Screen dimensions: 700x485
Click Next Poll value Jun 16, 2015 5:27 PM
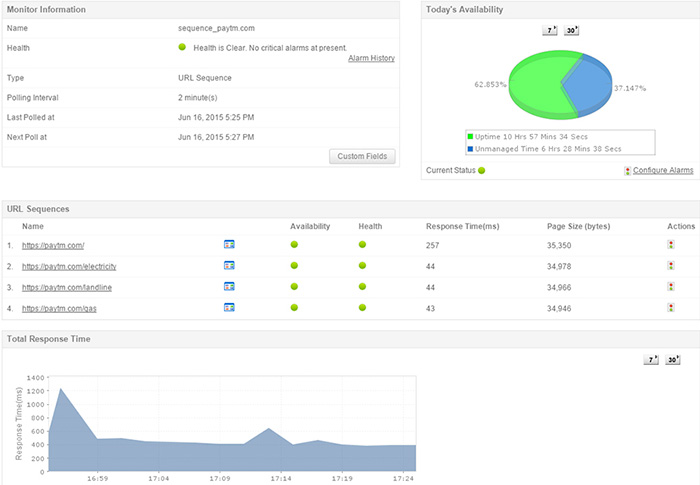tap(216, 137)
